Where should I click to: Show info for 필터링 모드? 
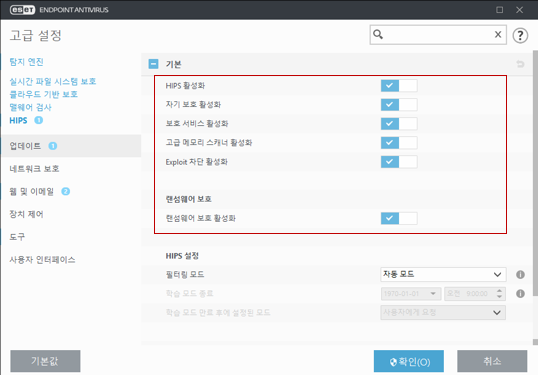point(520,274)
